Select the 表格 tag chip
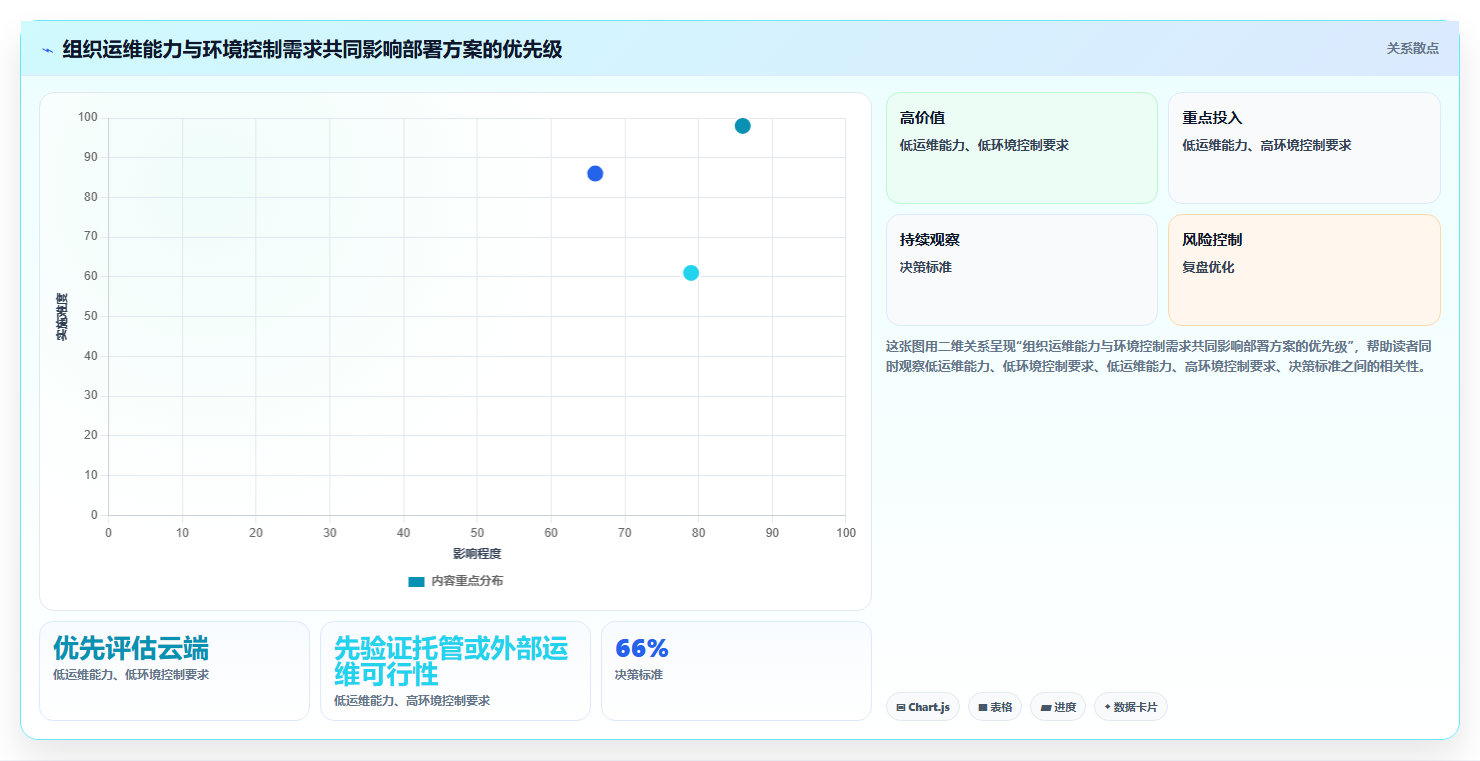 (994, 707)
